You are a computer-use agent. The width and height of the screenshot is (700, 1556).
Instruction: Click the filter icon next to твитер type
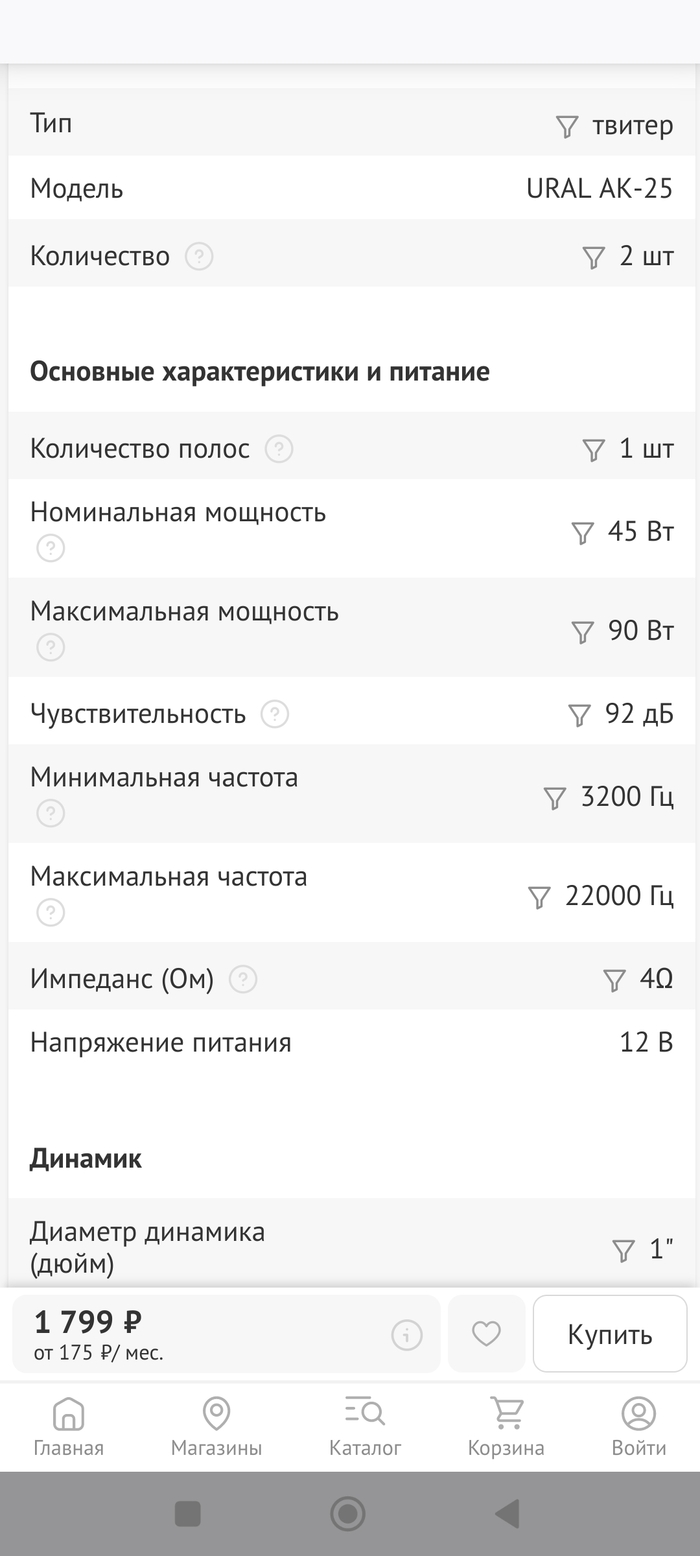(567, 126)
